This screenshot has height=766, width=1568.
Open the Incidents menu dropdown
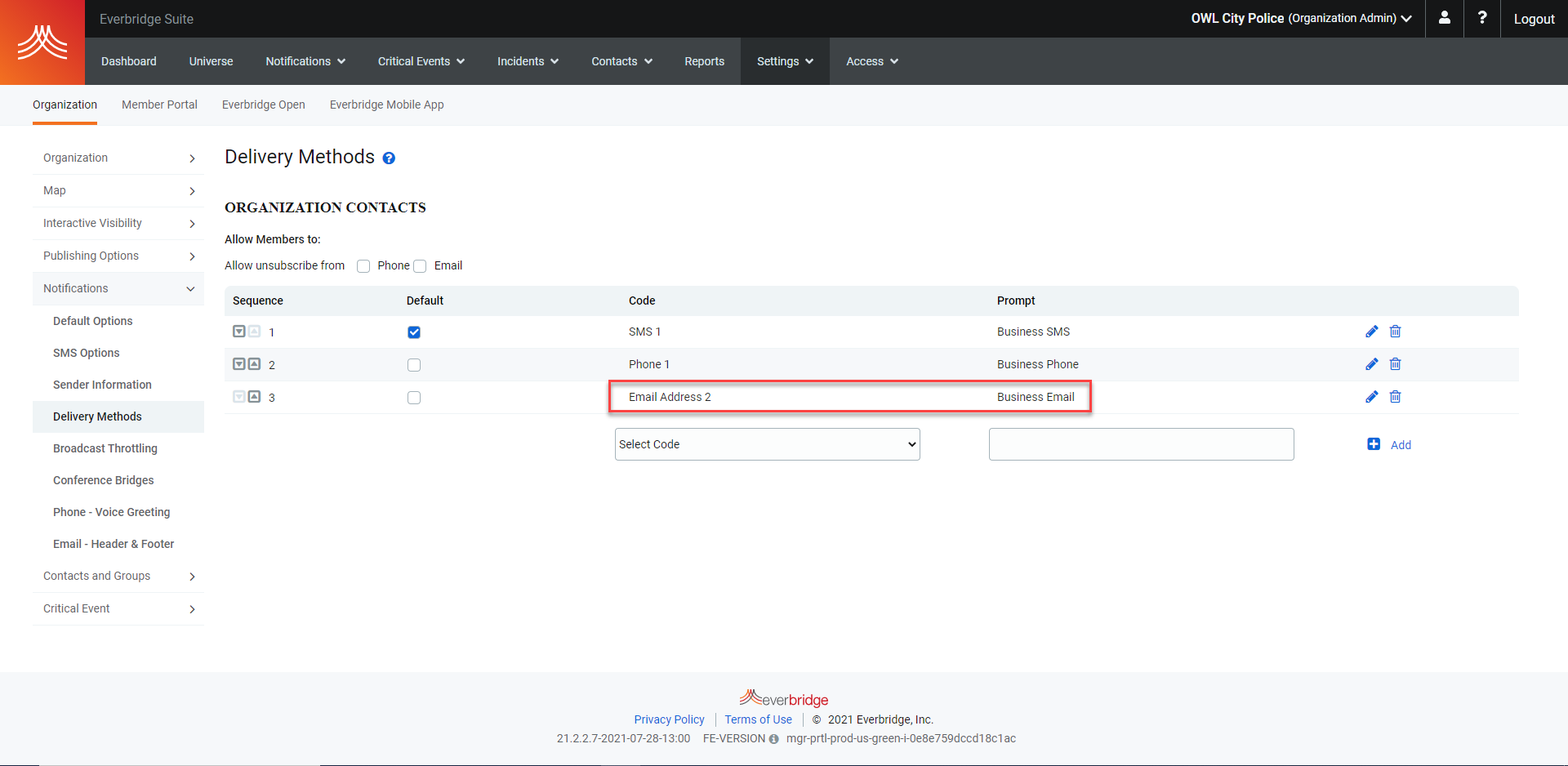point(528,61)
